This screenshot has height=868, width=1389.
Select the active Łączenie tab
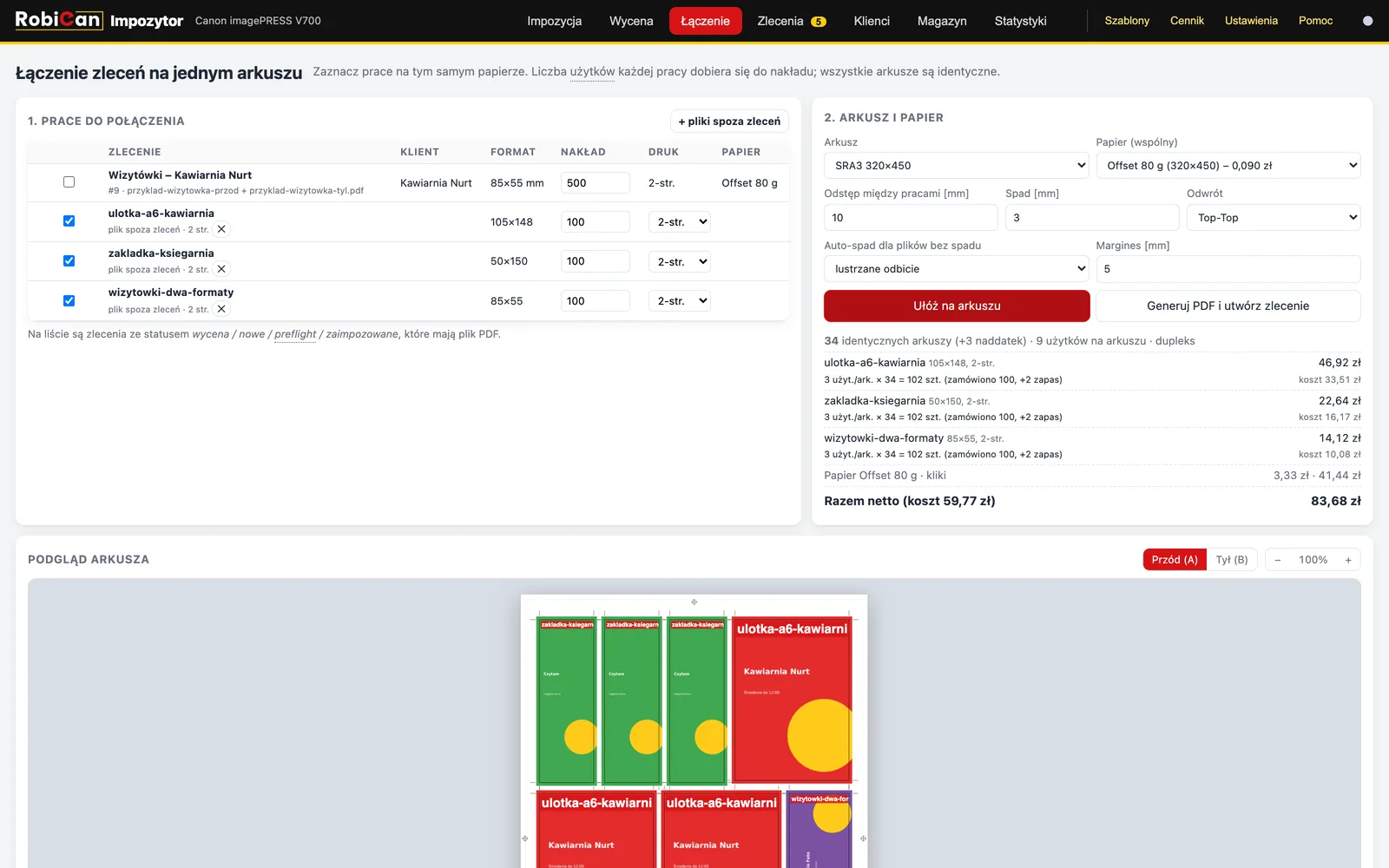(705, 21)
